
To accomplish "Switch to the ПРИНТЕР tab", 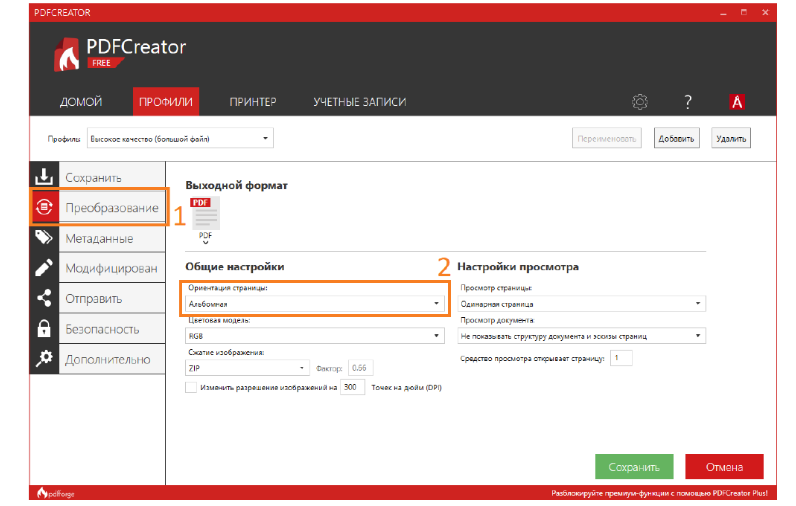I will [x=253, y=102].
